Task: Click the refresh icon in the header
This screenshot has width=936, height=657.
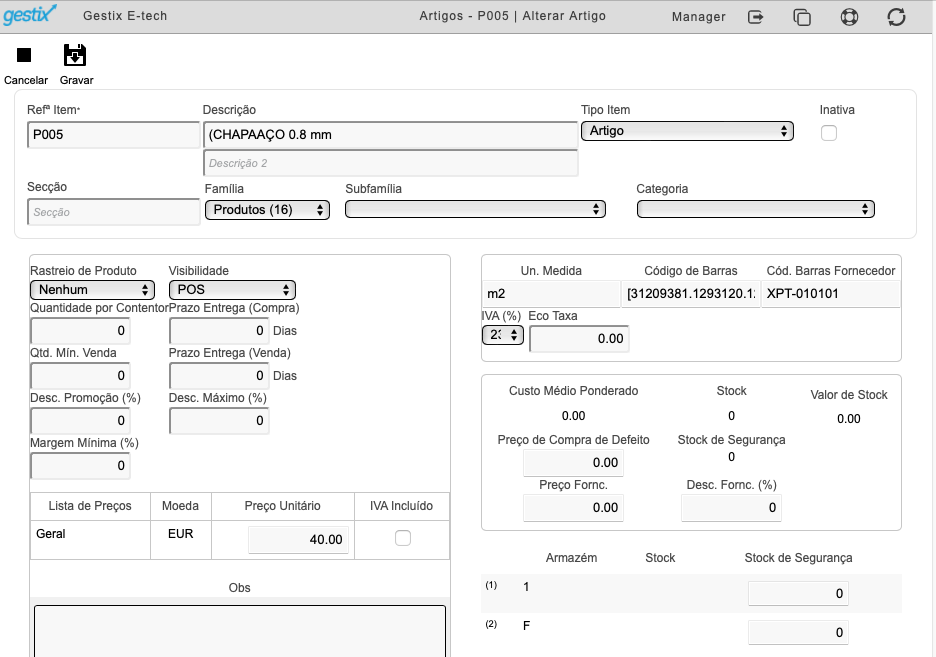Action: point(896,17)
